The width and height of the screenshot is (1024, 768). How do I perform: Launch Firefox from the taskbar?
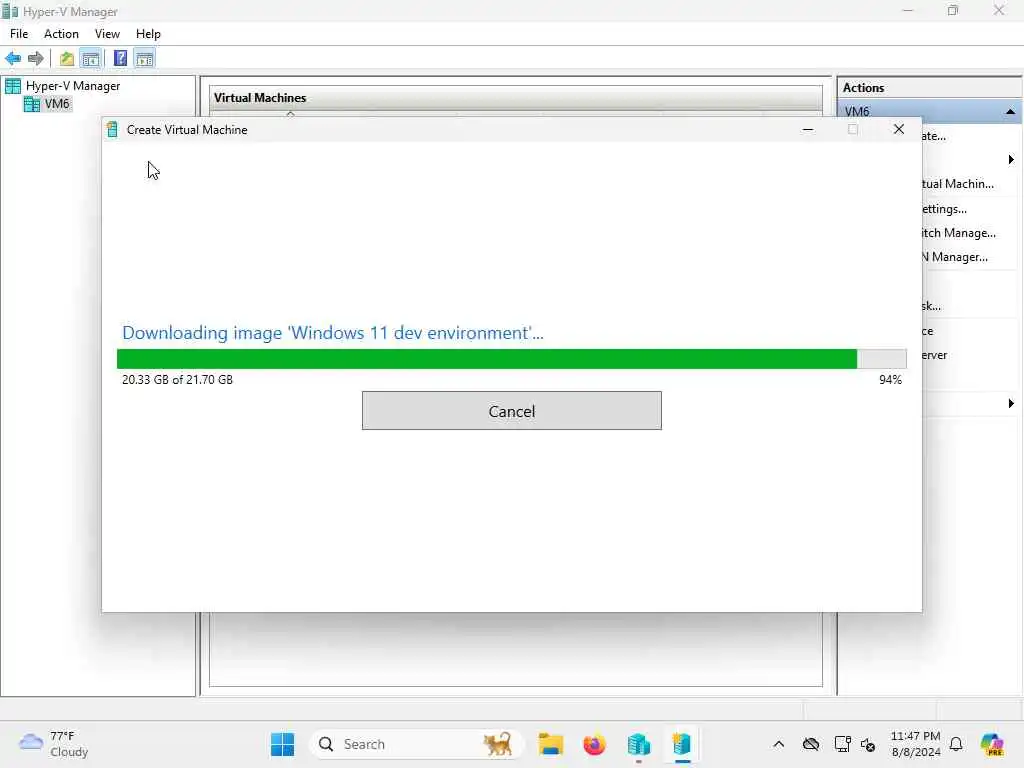point(594,744)
